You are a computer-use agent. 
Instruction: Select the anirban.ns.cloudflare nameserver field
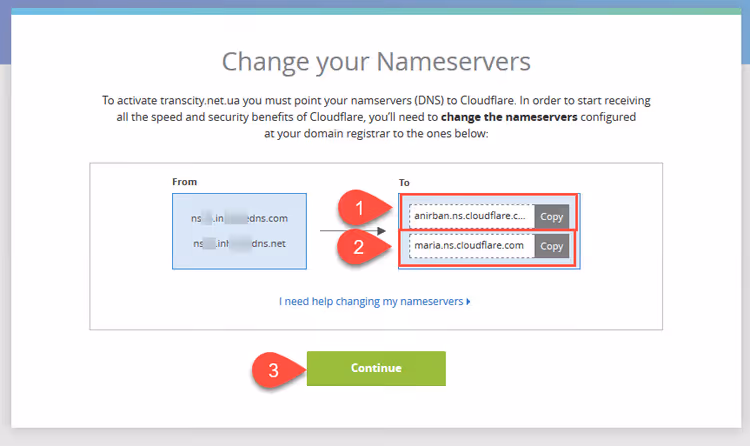(472, 216)
